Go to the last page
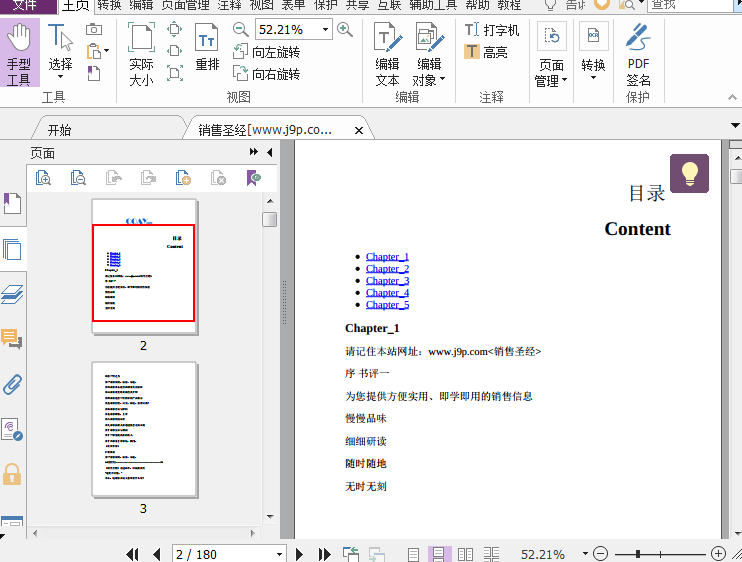This screenshot has height=562, width=742. click(x=324, y=554)
